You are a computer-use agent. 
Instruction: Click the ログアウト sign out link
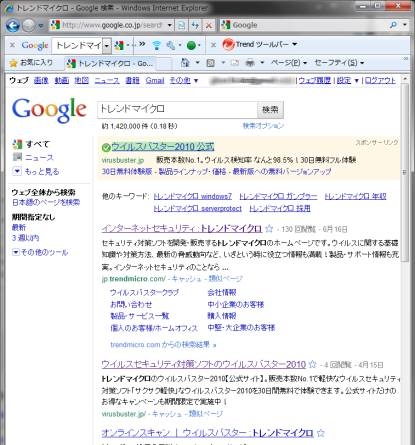[380, 80]
